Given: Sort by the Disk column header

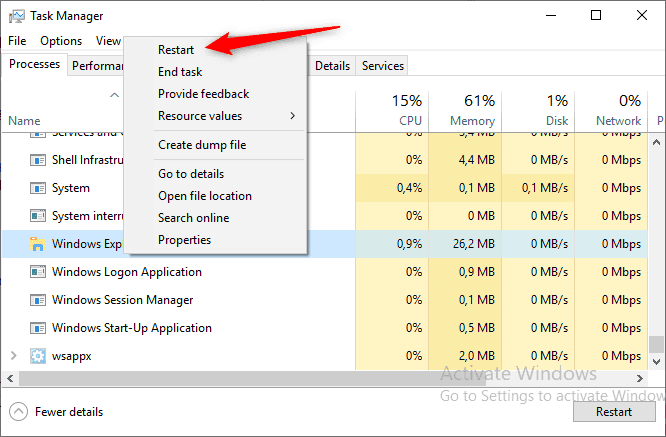Looking at the screenshot, I should coord(538,110).
